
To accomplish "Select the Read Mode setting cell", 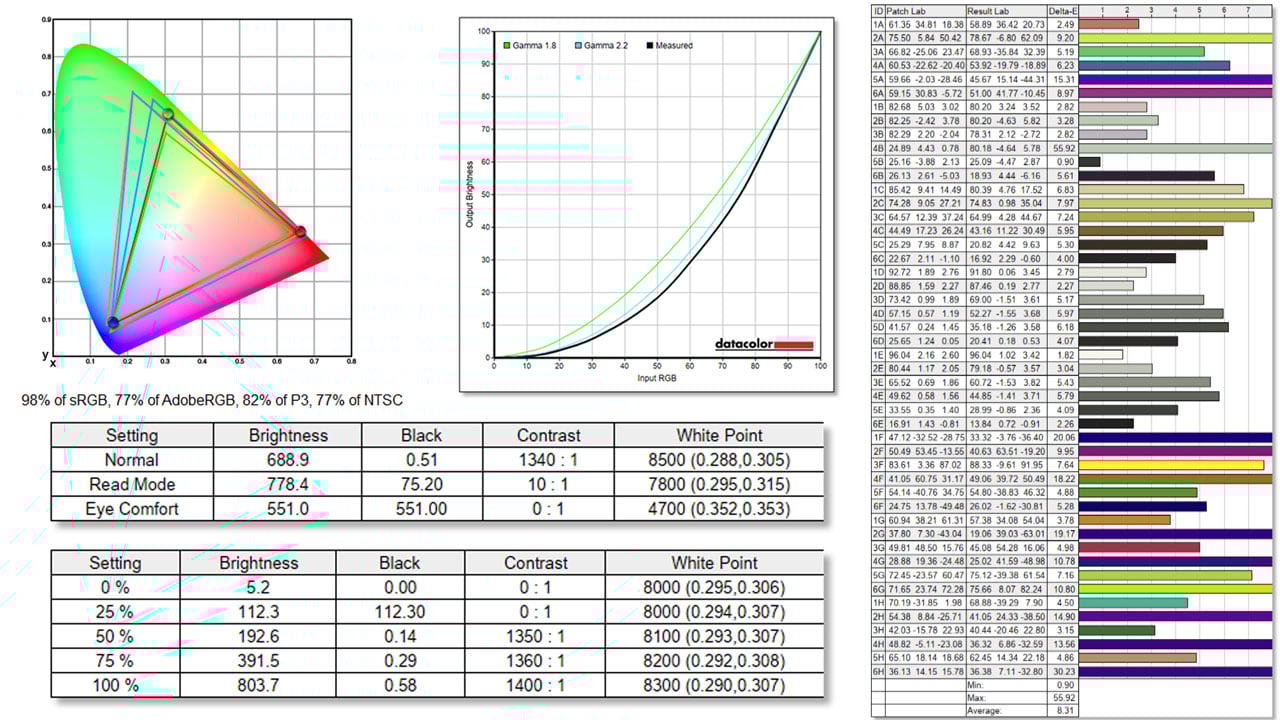I will point(132,485).
